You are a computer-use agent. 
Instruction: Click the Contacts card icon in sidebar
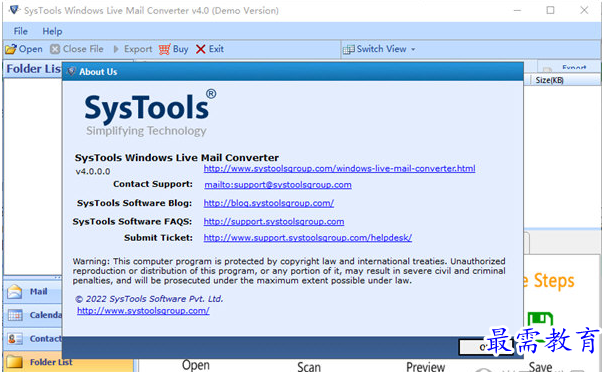[15, 339]
